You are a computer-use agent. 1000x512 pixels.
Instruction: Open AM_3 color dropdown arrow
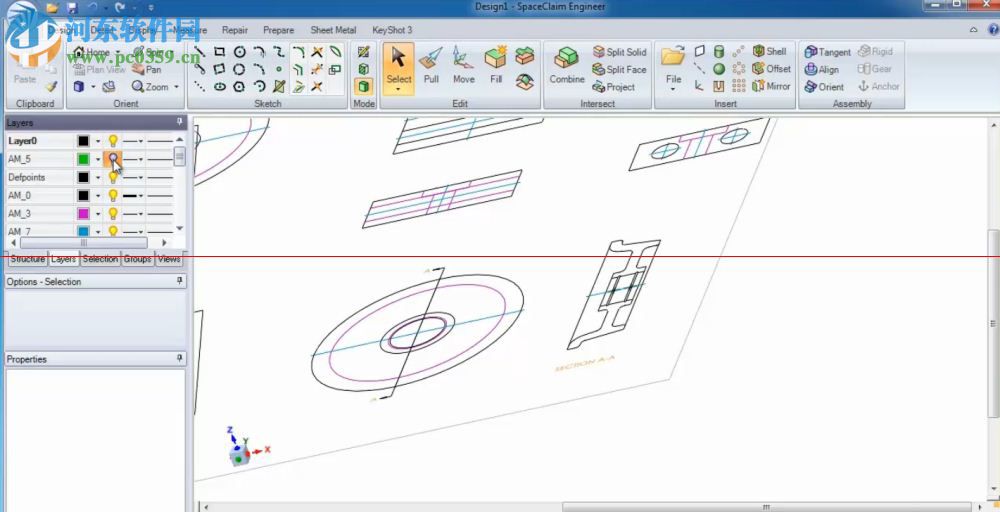tap(98, 213)
